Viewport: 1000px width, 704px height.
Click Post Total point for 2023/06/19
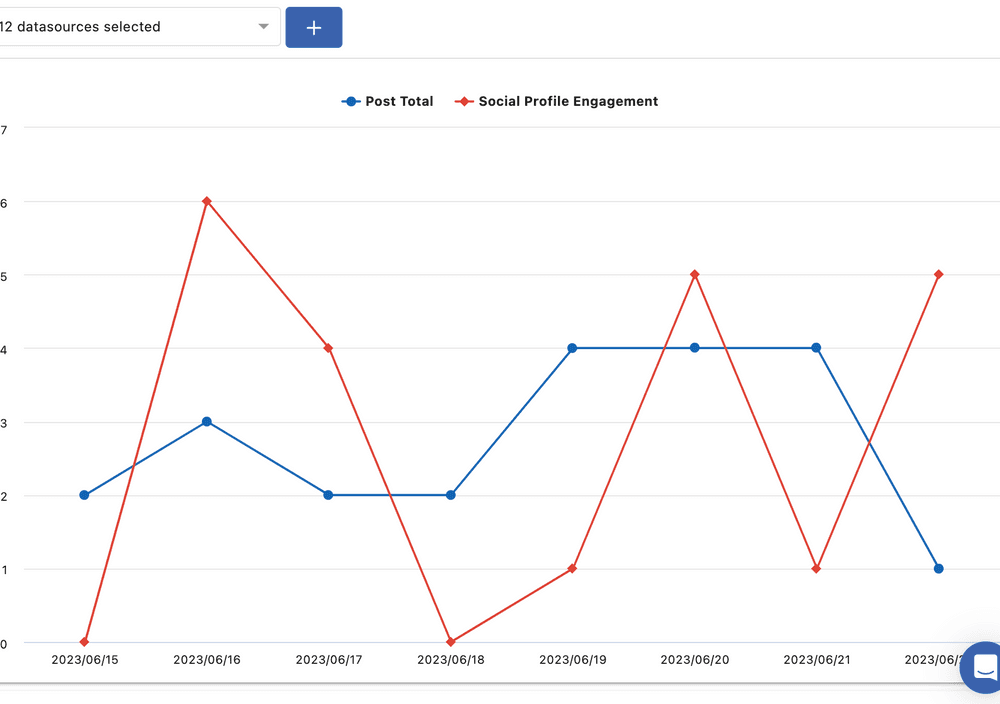point(572,348)
